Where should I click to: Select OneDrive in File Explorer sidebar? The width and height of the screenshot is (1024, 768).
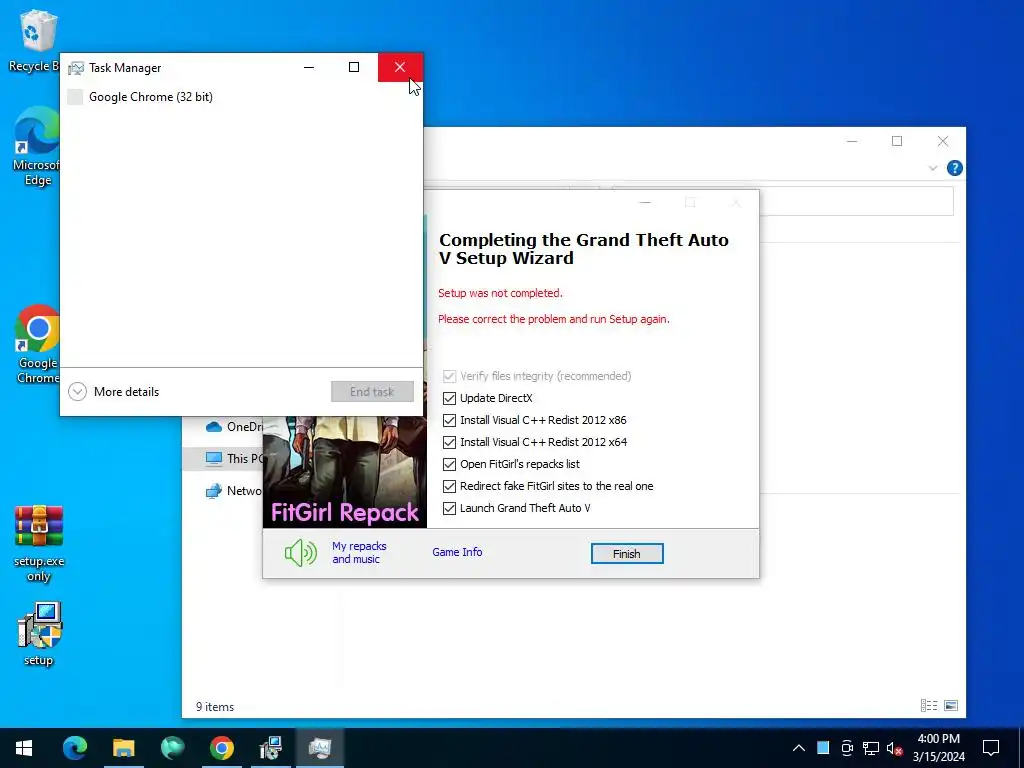234,426
